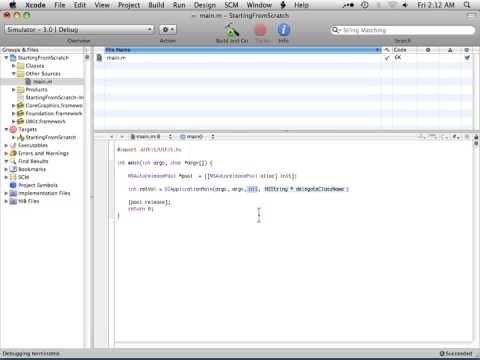Click the target membership column header icon
This screenshot has width=480, height=360.
[x=467, y=50]
